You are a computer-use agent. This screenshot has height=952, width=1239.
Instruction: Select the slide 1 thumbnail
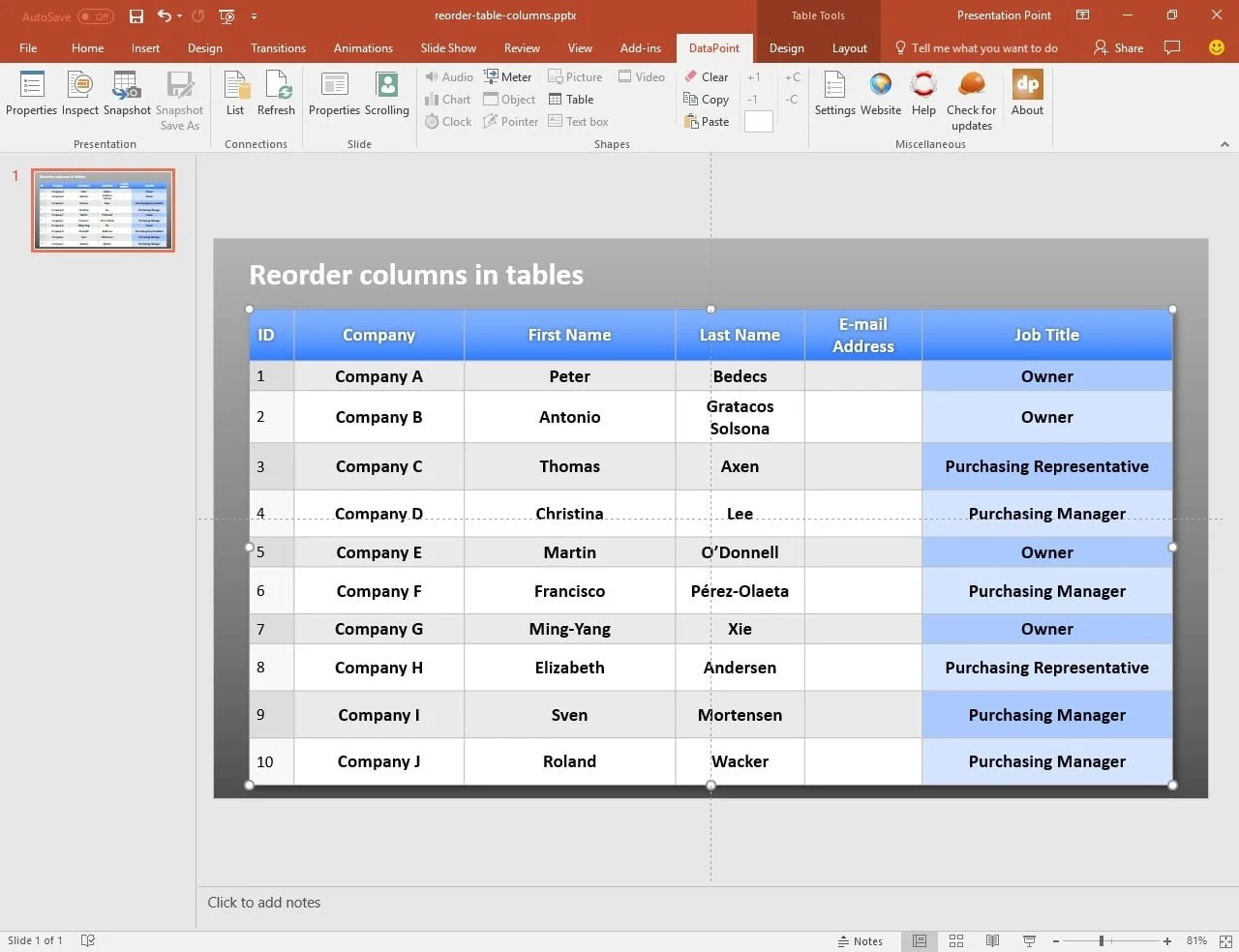coord(102,210)
